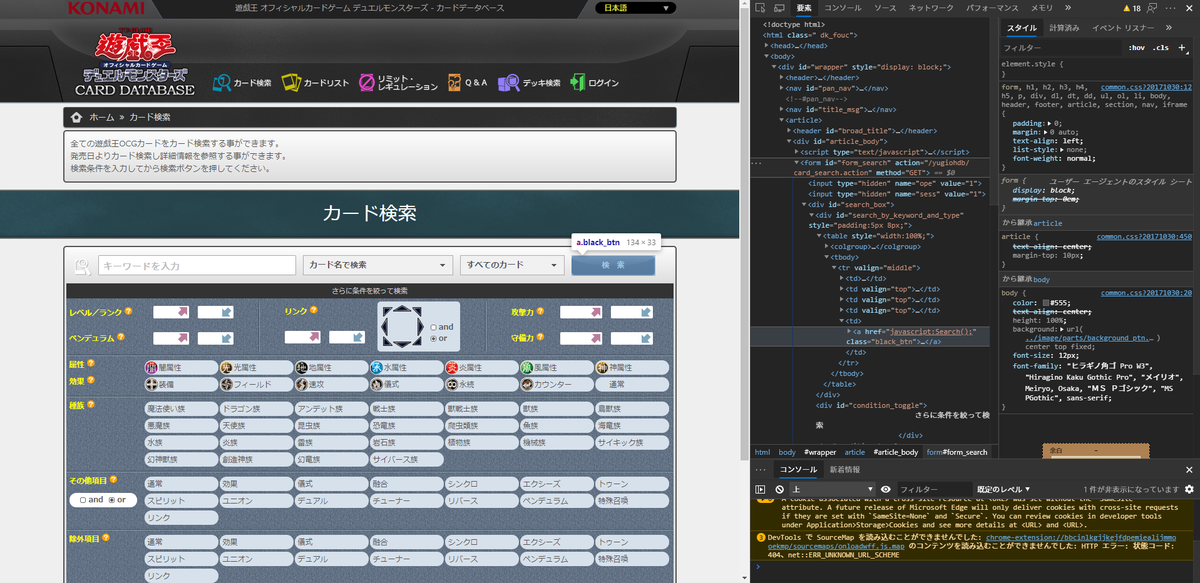Close the console drawer with X
The image size is (1200, 583).
tap(1189, 469)
